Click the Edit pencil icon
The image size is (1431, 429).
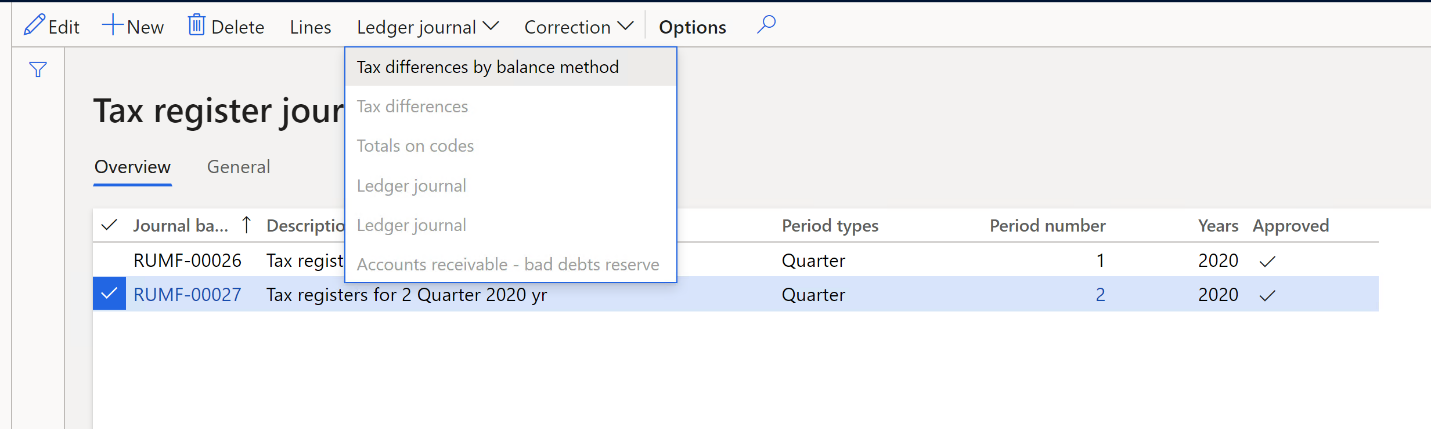34,25
